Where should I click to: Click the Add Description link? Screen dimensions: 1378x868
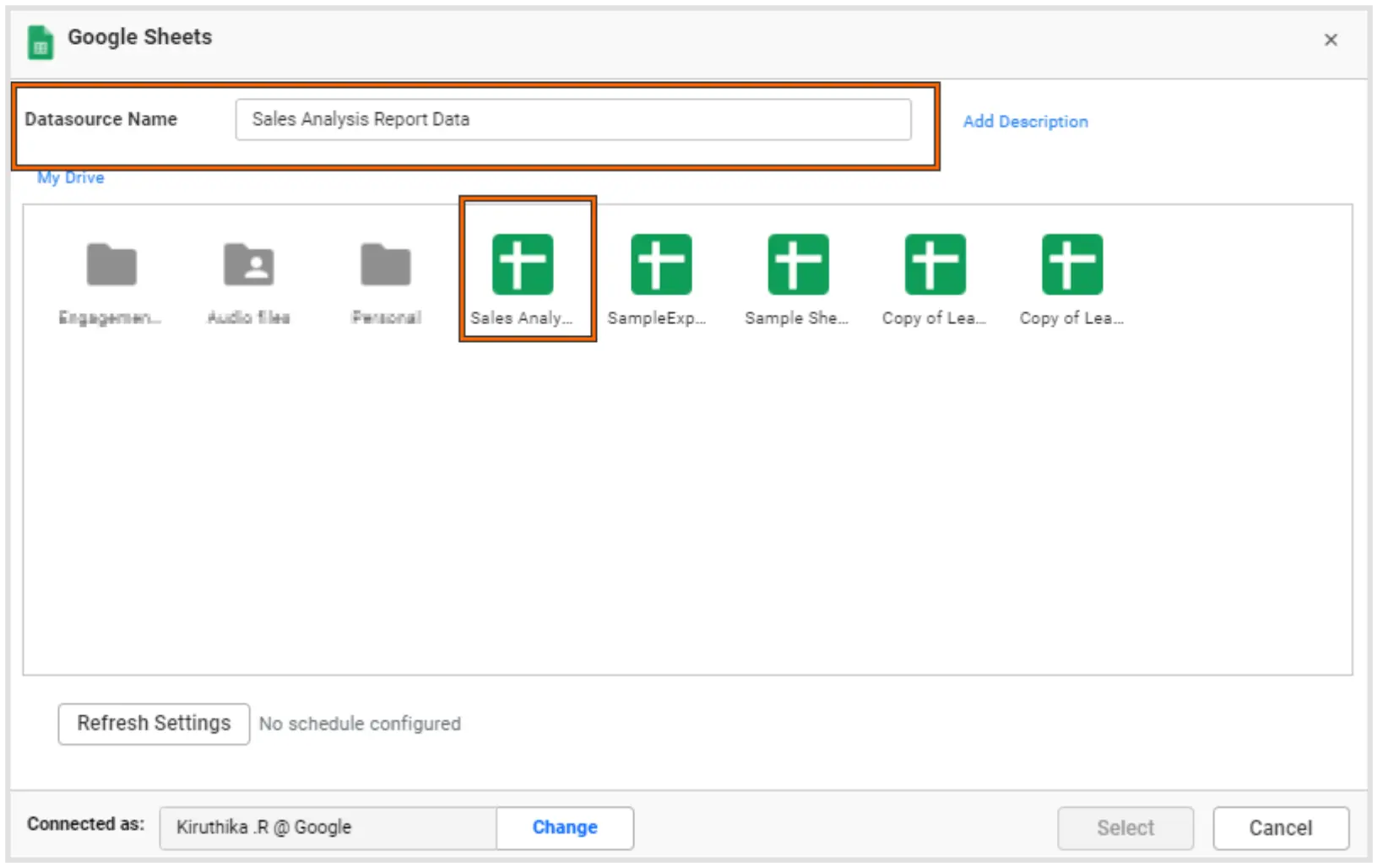tap(1025, 122)
